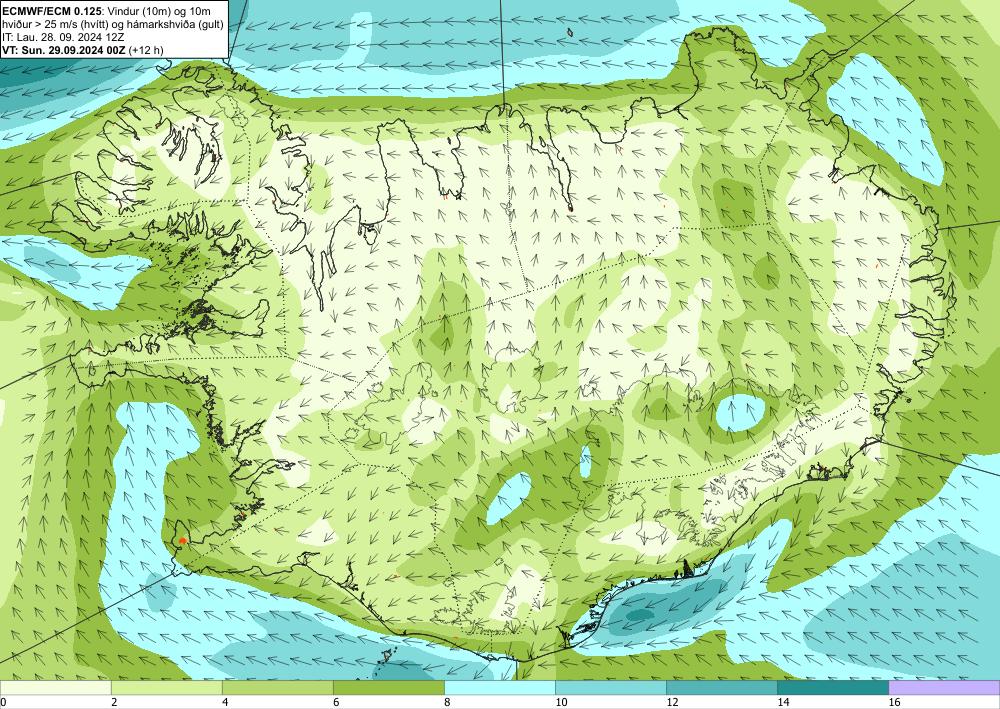The image size is (1000, 709).
Task: Click the 4–6 m/s green legend segment
Action: 277,687
